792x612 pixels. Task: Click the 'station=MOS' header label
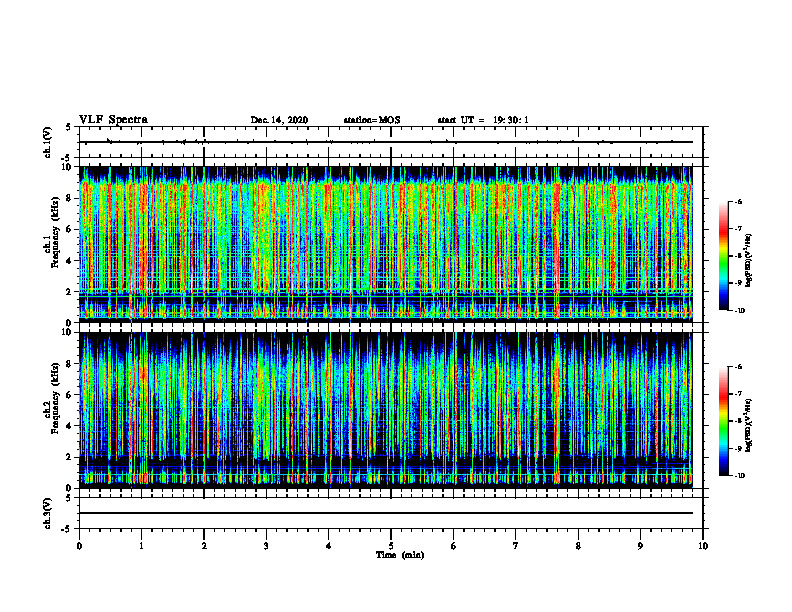point(372,120)
